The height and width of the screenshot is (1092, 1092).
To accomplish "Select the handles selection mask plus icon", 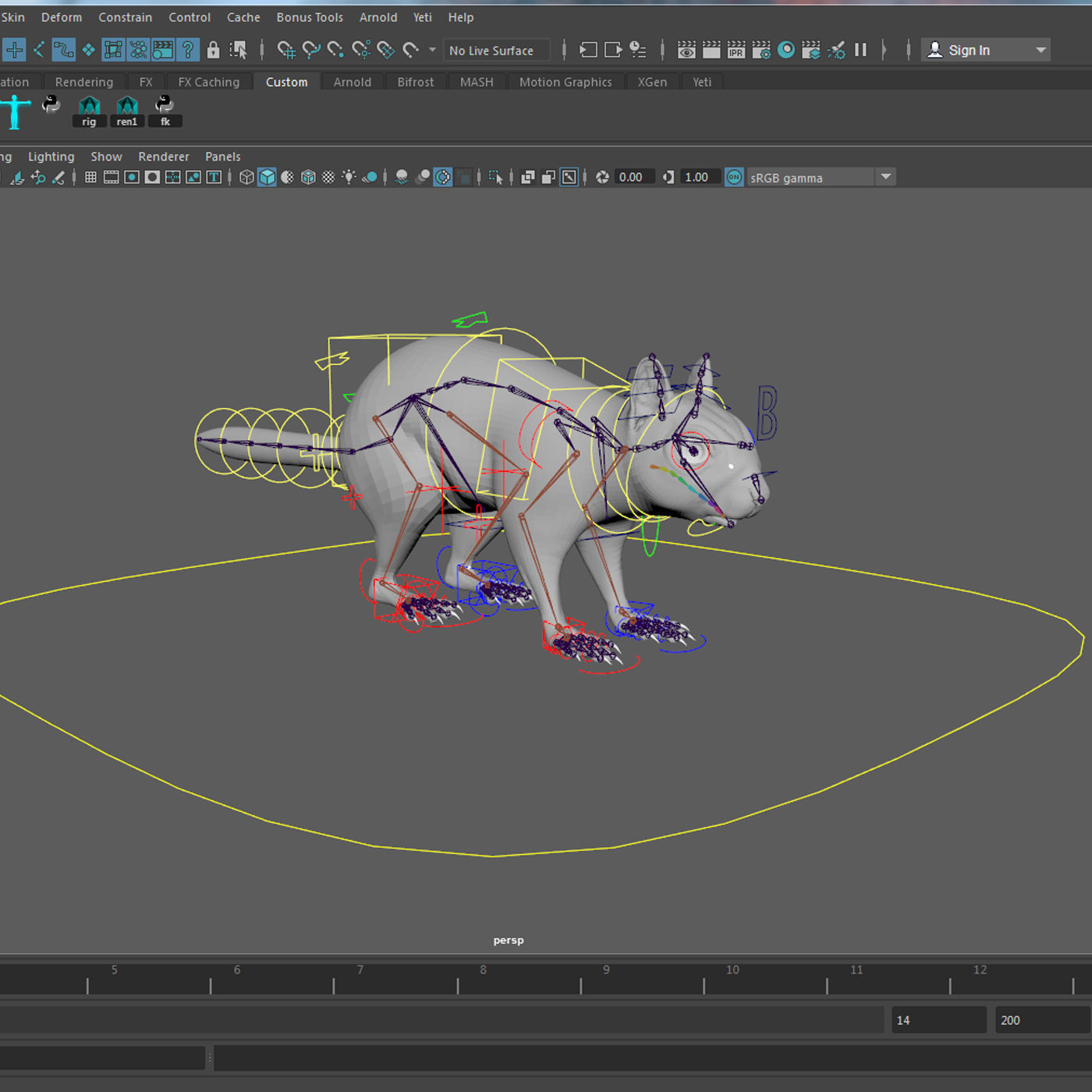I will coord(14,50).
